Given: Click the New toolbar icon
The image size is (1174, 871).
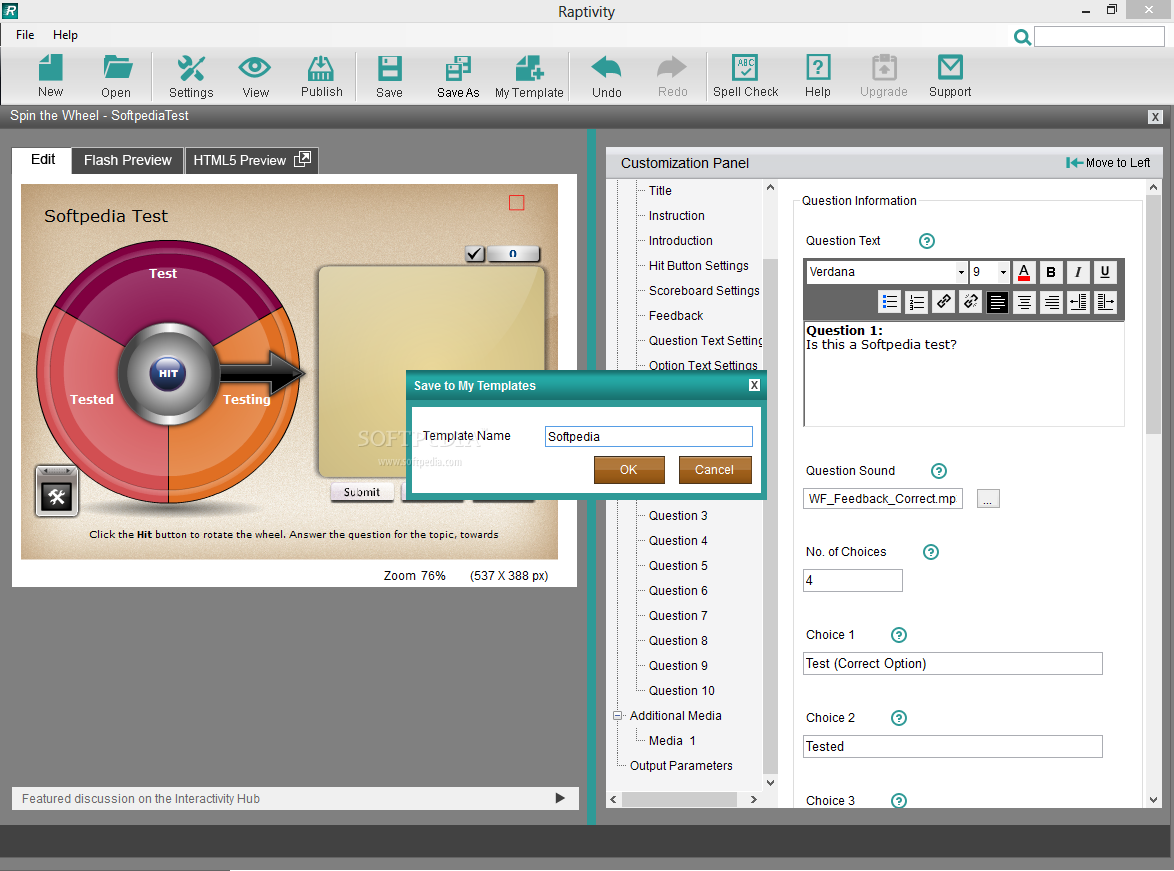Looking at the screenshot, I should 50,76.
